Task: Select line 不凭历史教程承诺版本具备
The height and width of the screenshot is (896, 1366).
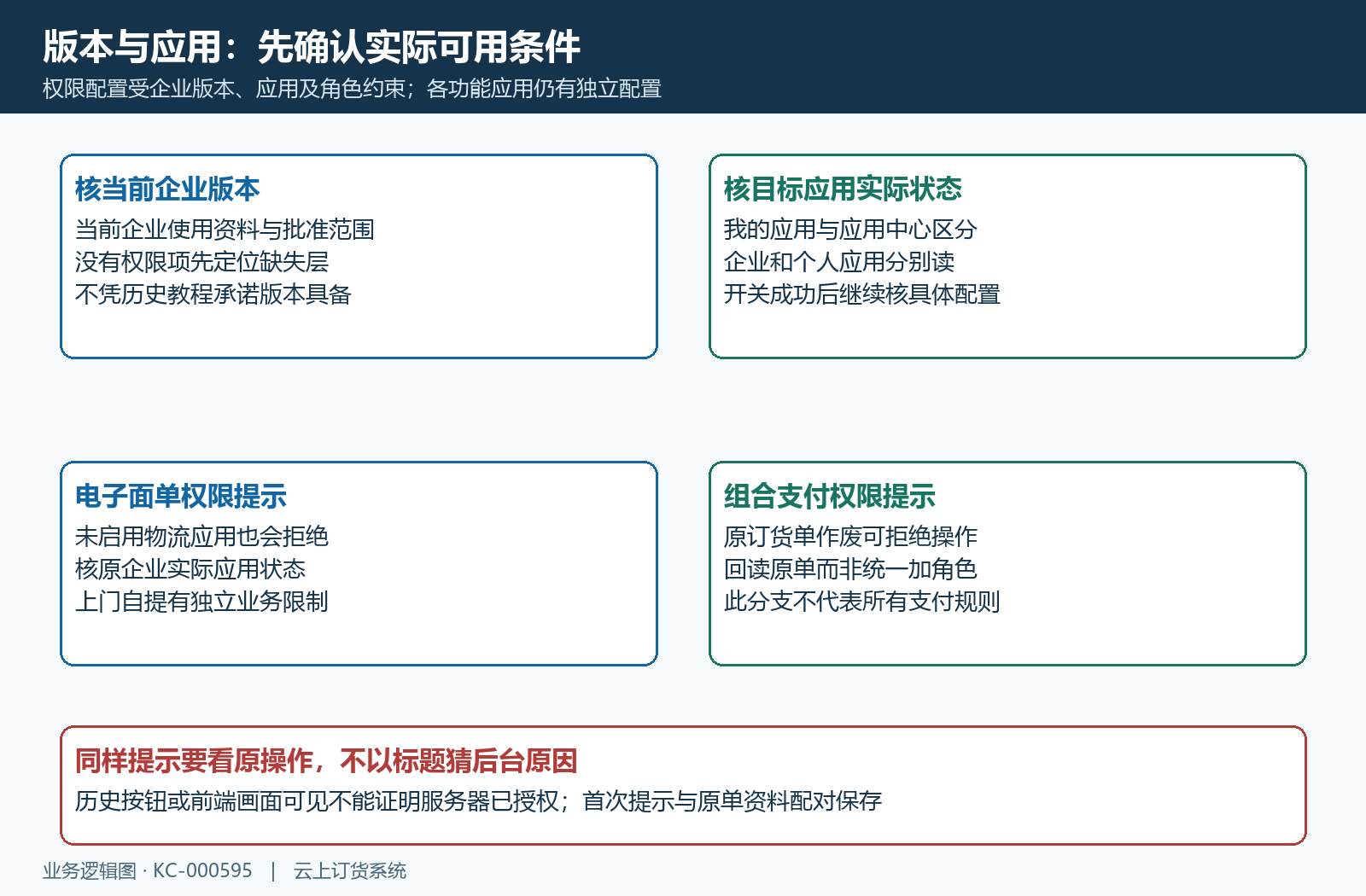Action: pyautogui.click(x=213, y=294)
